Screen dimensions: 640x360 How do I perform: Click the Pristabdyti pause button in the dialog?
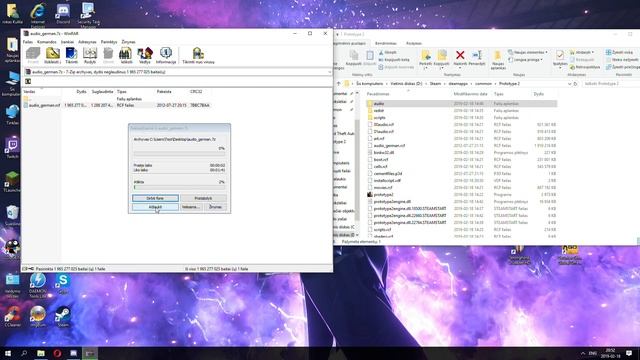pos(203,198)
